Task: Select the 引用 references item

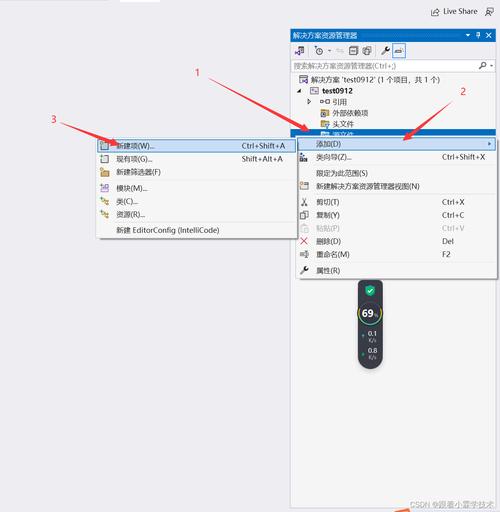Action: click(x=333, y=102)
